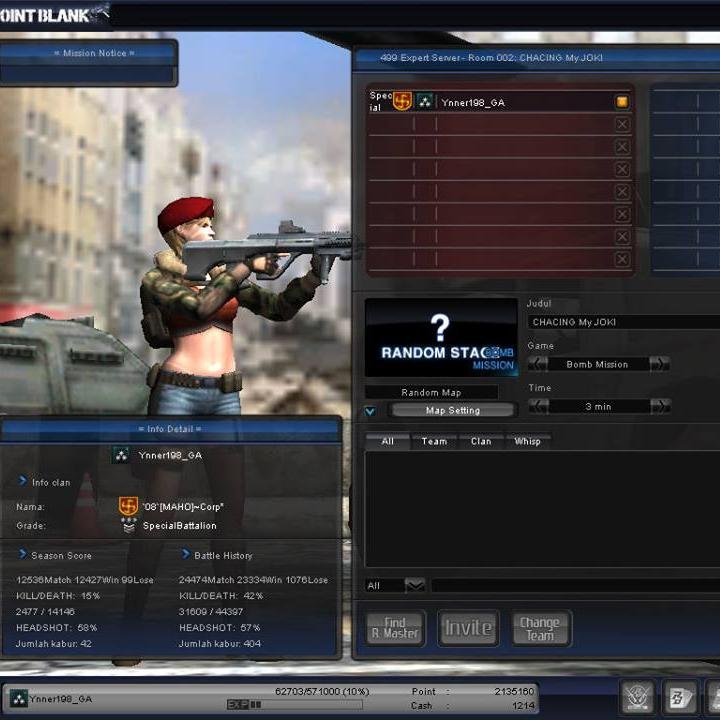Expand the Info clan section arrow
Viewport: 720px width, 720px height.
click(x=22, y=481)
